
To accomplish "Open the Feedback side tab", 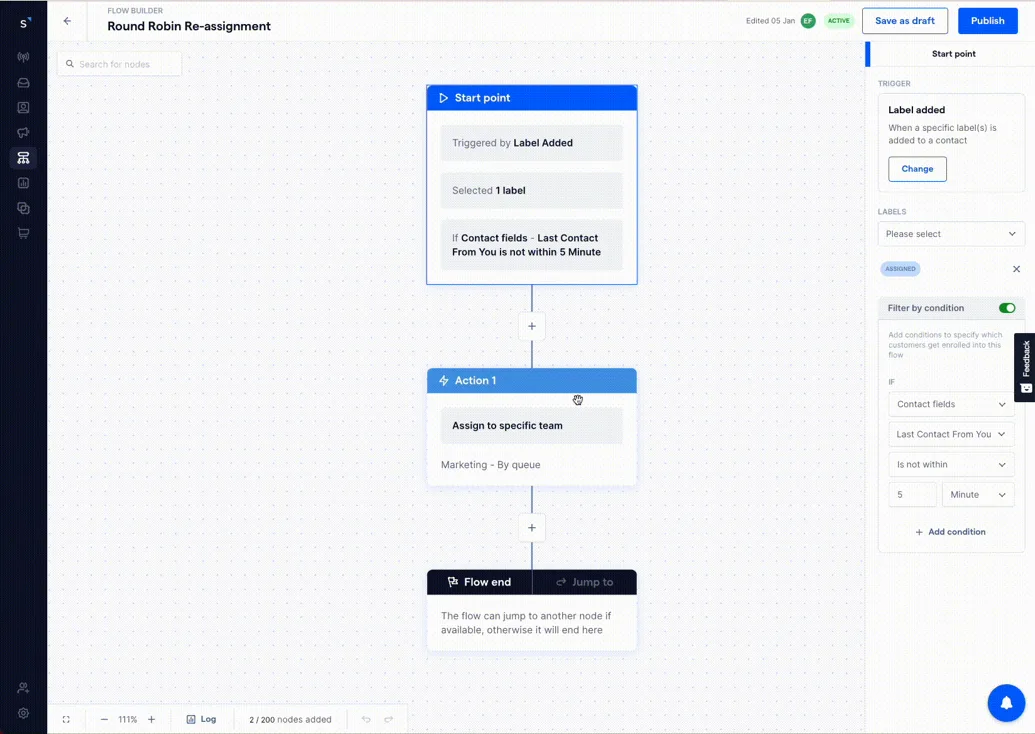I will (x=1026, y=367).
